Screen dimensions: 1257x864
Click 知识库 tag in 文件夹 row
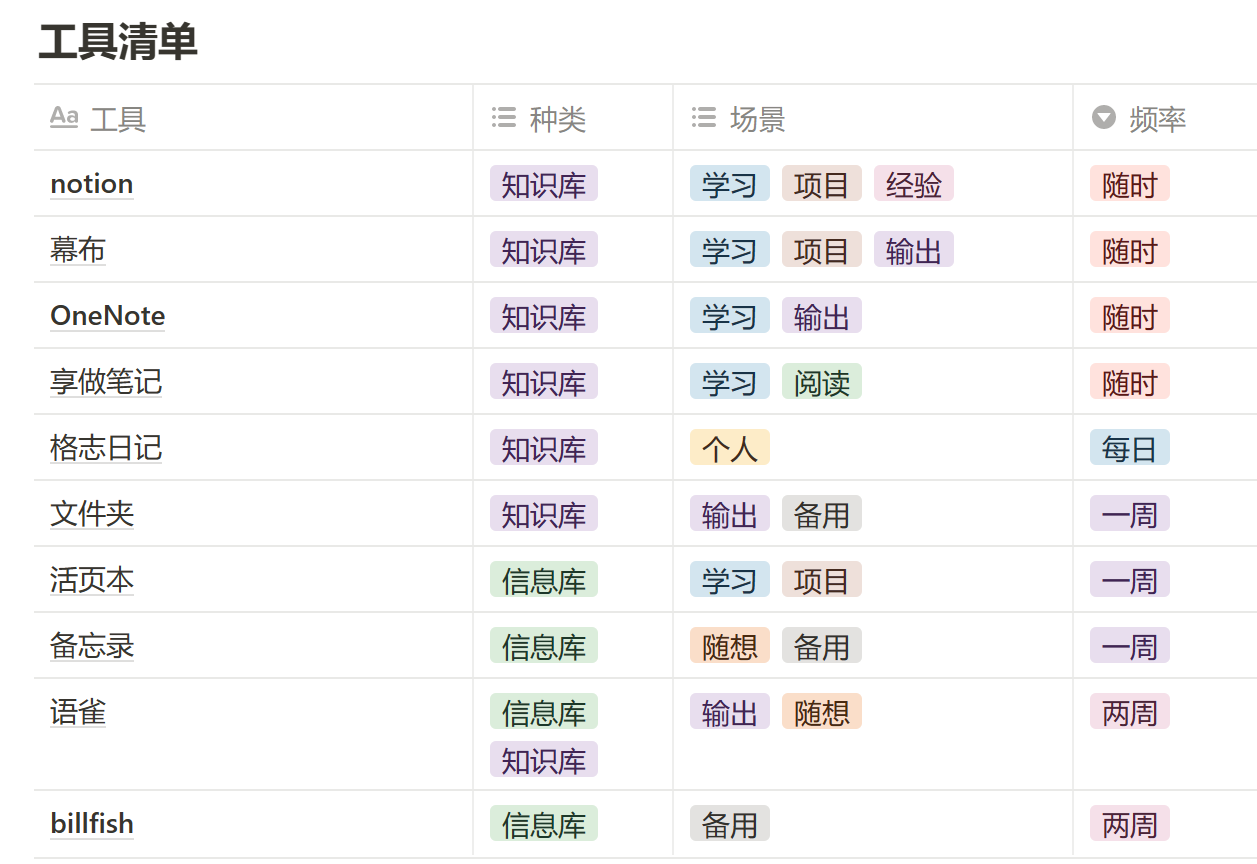544,514
